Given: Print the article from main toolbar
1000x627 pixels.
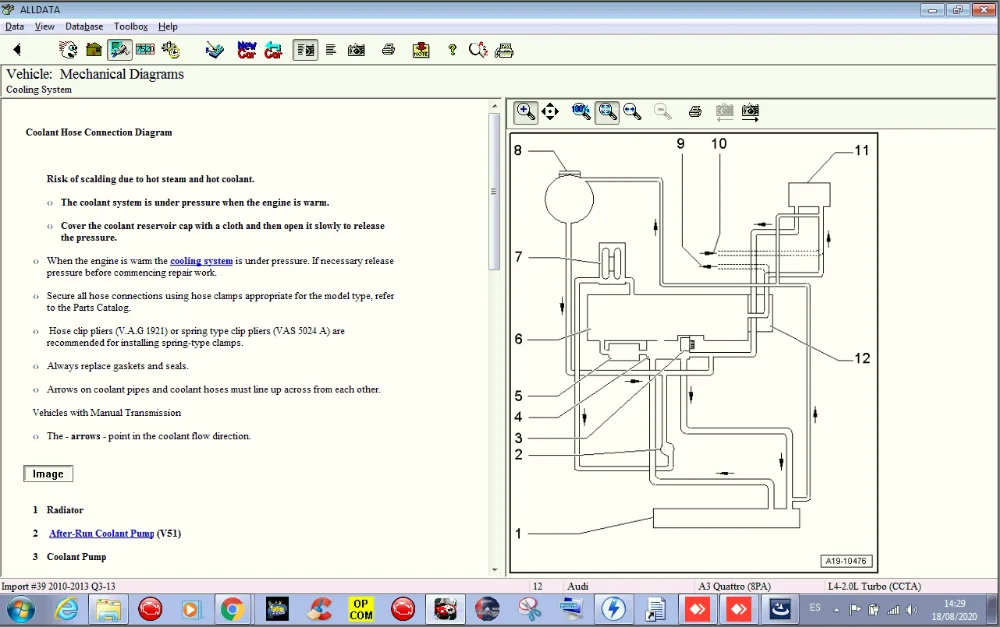Looking at the screenshot, I should pyautogui.click(x=388, y=50).
